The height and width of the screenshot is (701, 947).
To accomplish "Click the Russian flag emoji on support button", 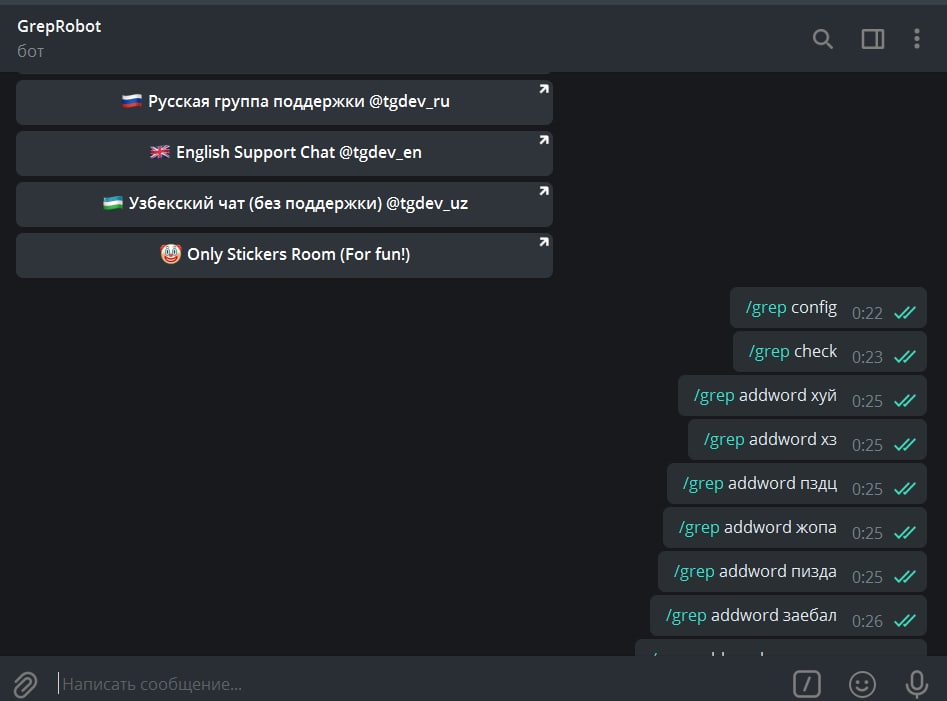I will click(x=132, y=101).
